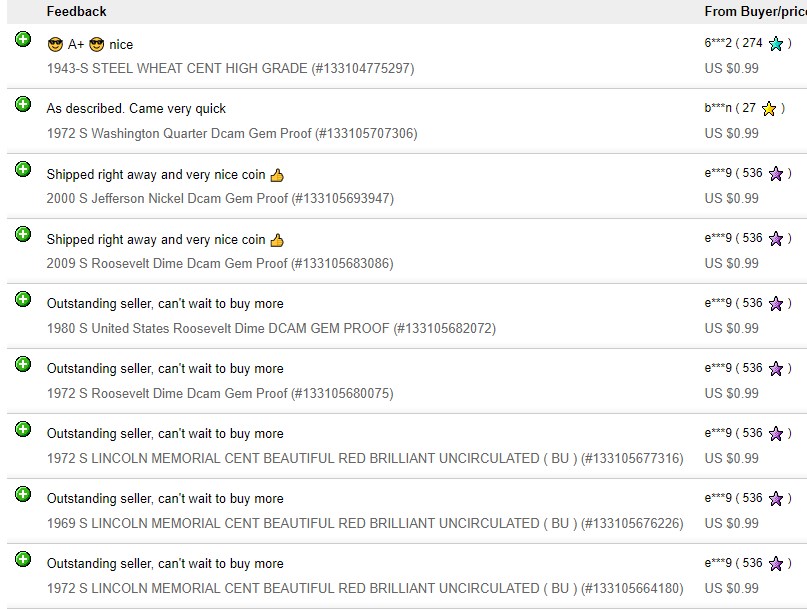Click yellow star next to buyer b***n

769,109
